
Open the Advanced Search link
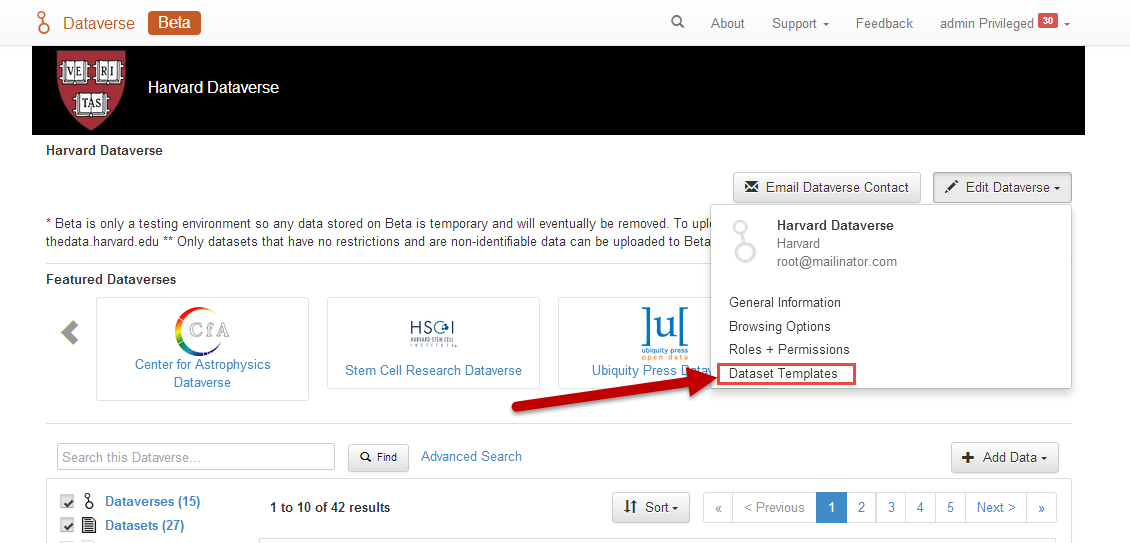coord(471,456)
